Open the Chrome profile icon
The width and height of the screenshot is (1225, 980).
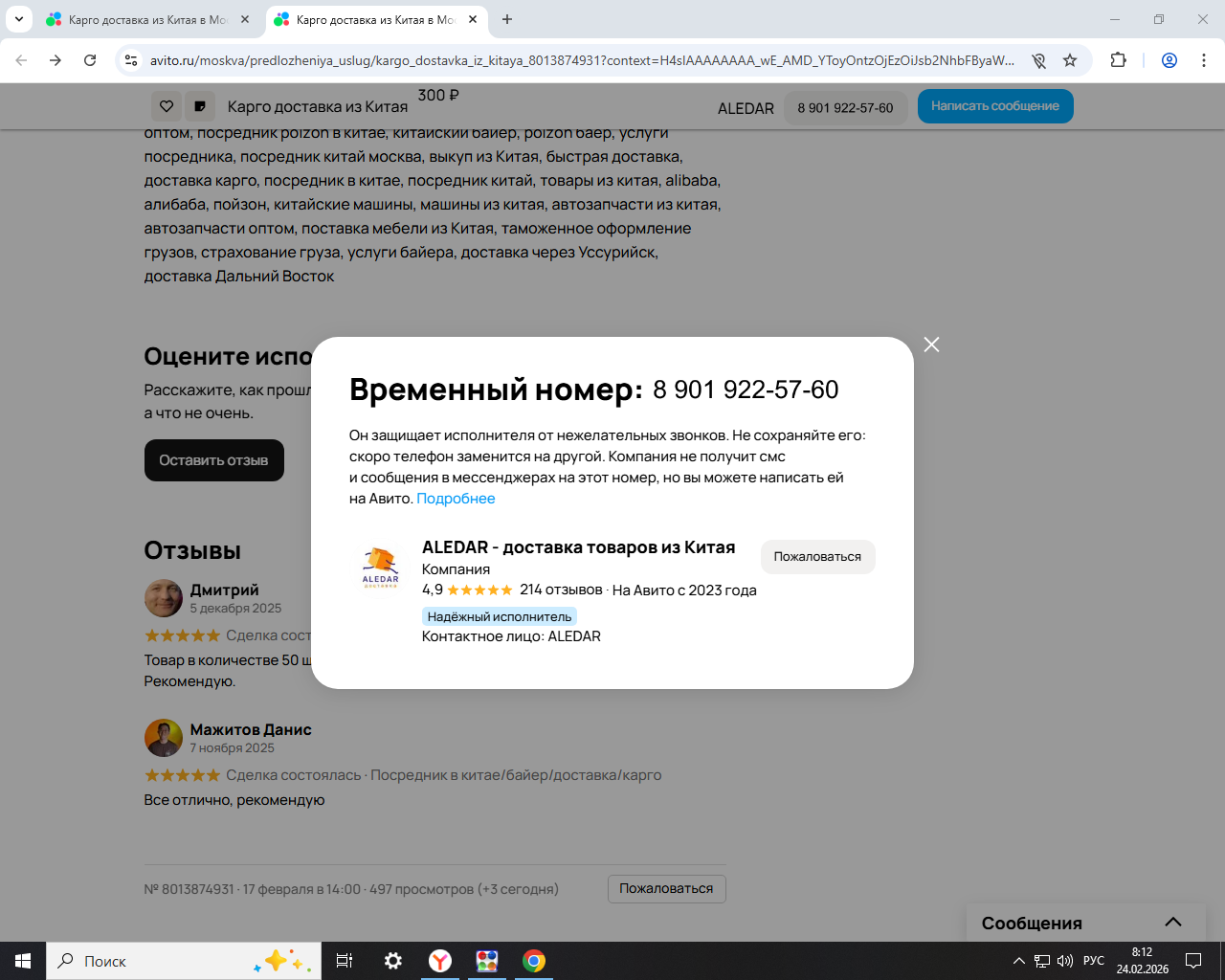coord(1169,60)
